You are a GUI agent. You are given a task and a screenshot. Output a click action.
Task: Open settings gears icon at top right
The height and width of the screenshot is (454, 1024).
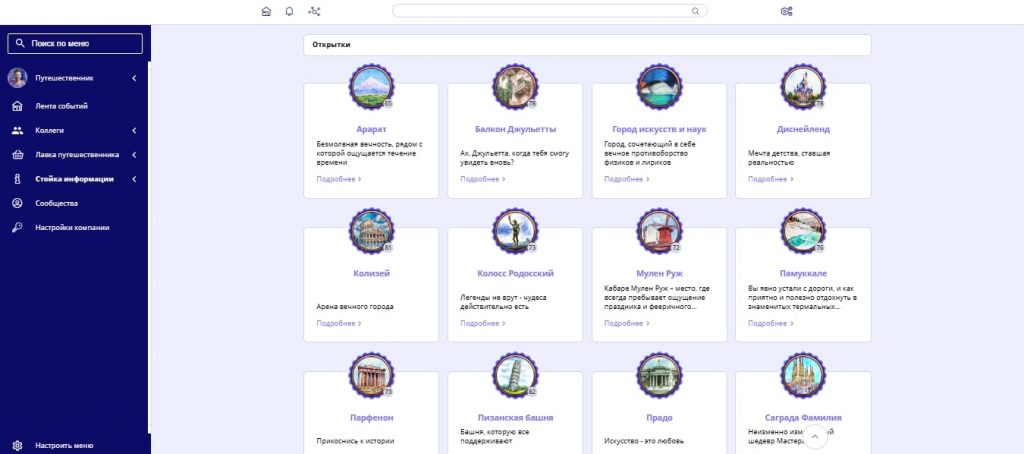785,12
